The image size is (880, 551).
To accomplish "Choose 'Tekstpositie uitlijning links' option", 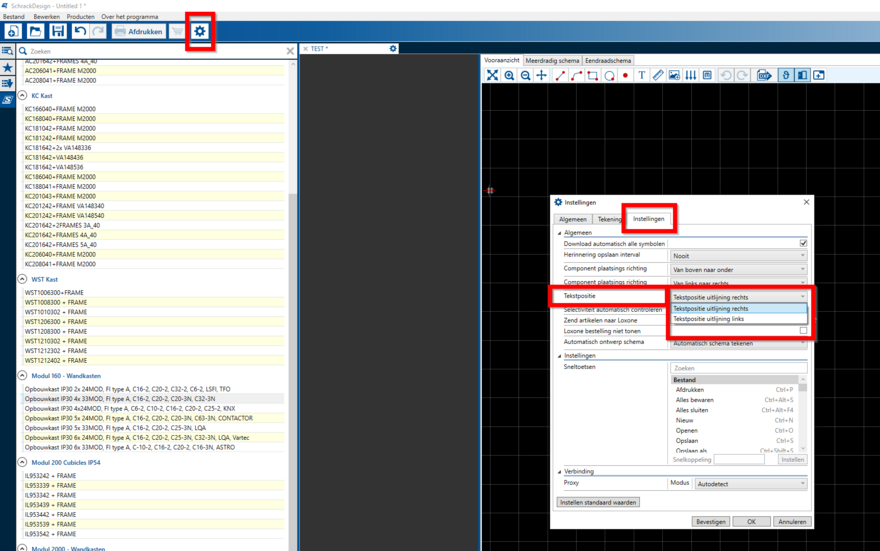I will pos(739,319).
